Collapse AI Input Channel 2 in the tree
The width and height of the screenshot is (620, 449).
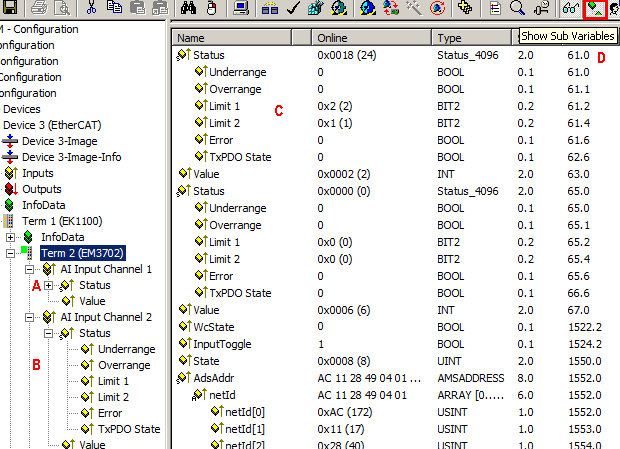[29, 317]
